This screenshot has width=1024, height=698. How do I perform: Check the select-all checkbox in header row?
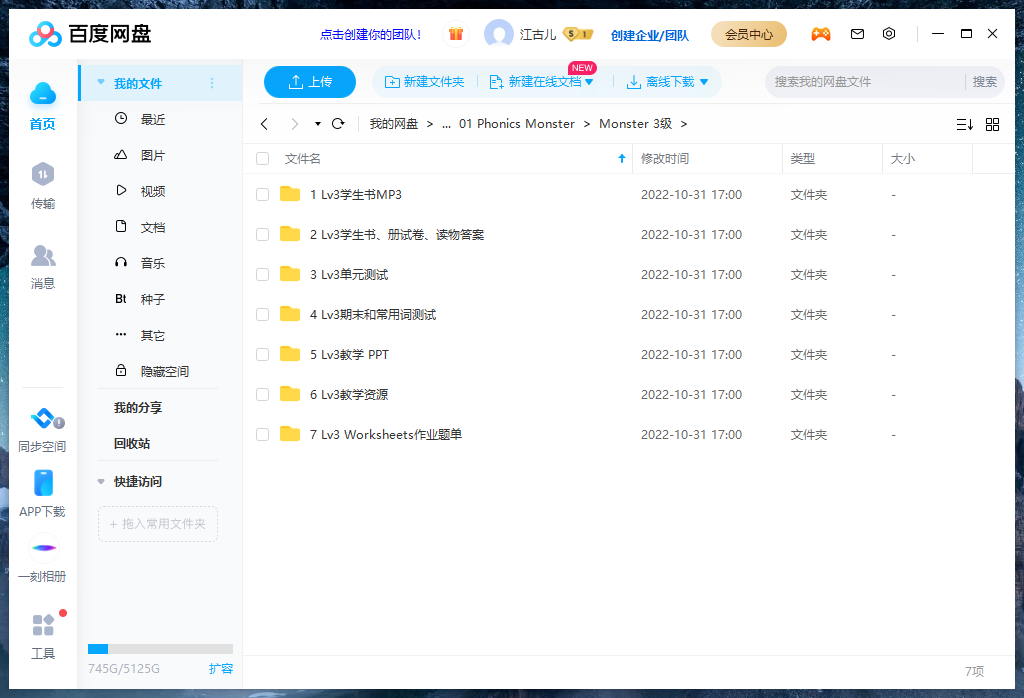point(261,158)
